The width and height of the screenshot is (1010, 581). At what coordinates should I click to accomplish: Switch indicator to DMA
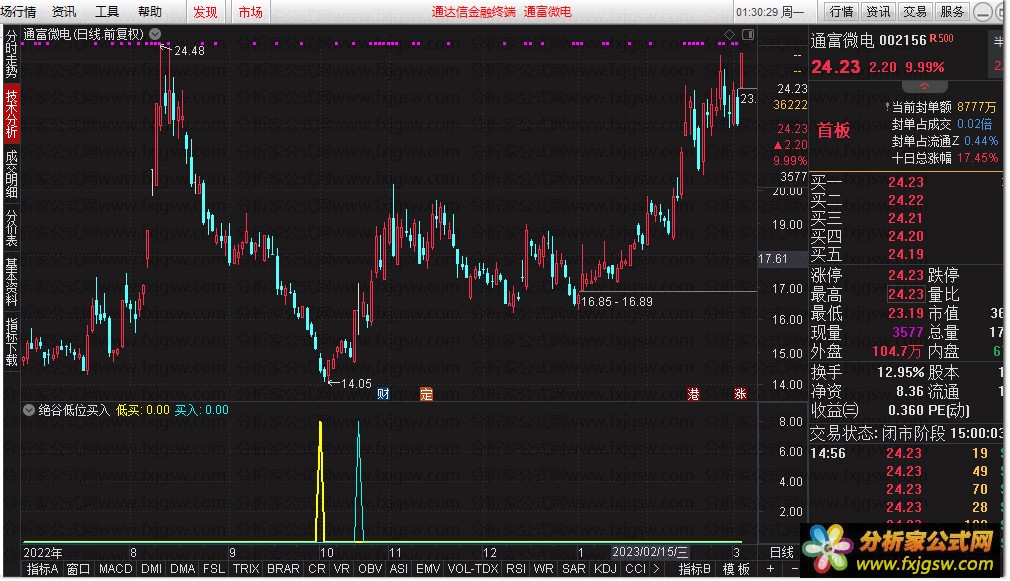point(183,569)
